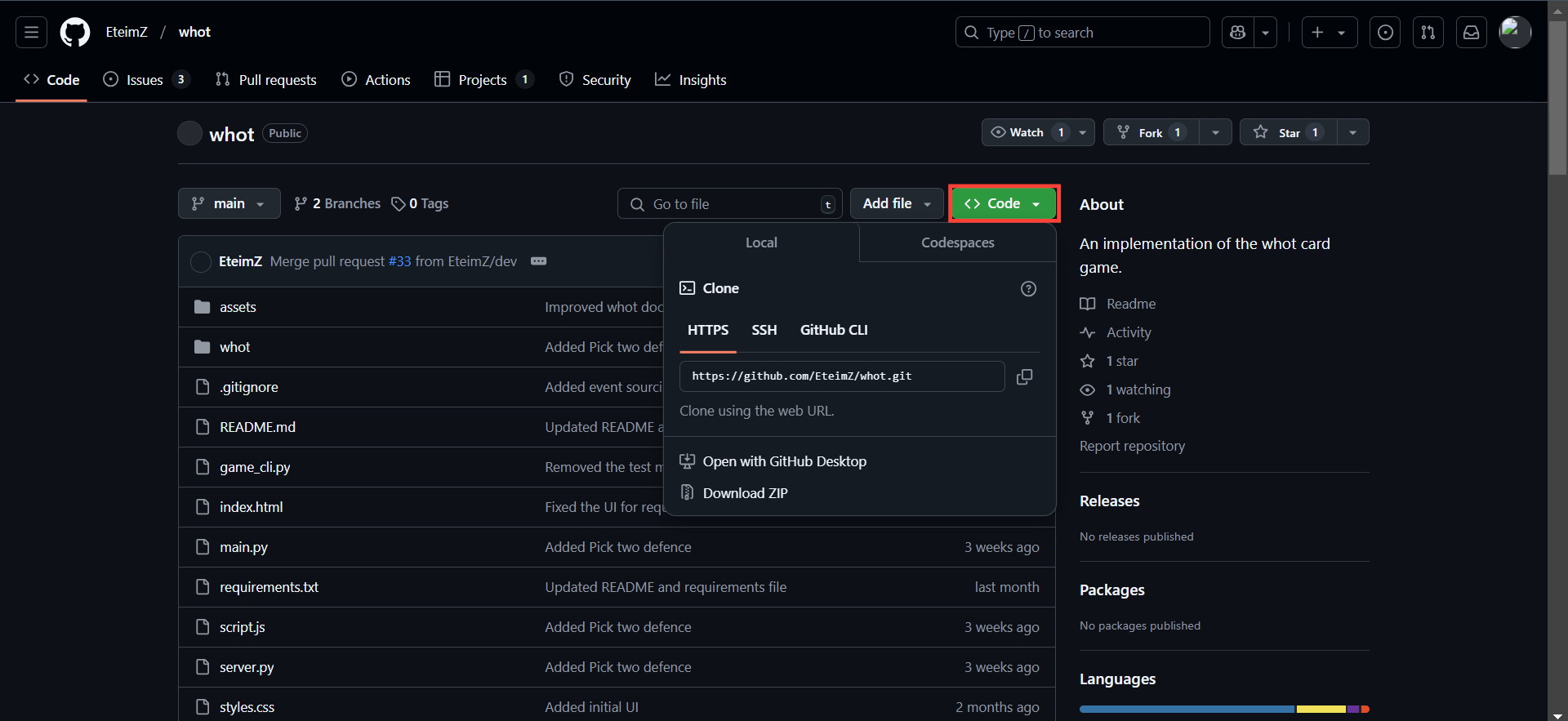Screen dimensions: 1568x721
Task: Open the Insights tab
Action: point(691,79)
